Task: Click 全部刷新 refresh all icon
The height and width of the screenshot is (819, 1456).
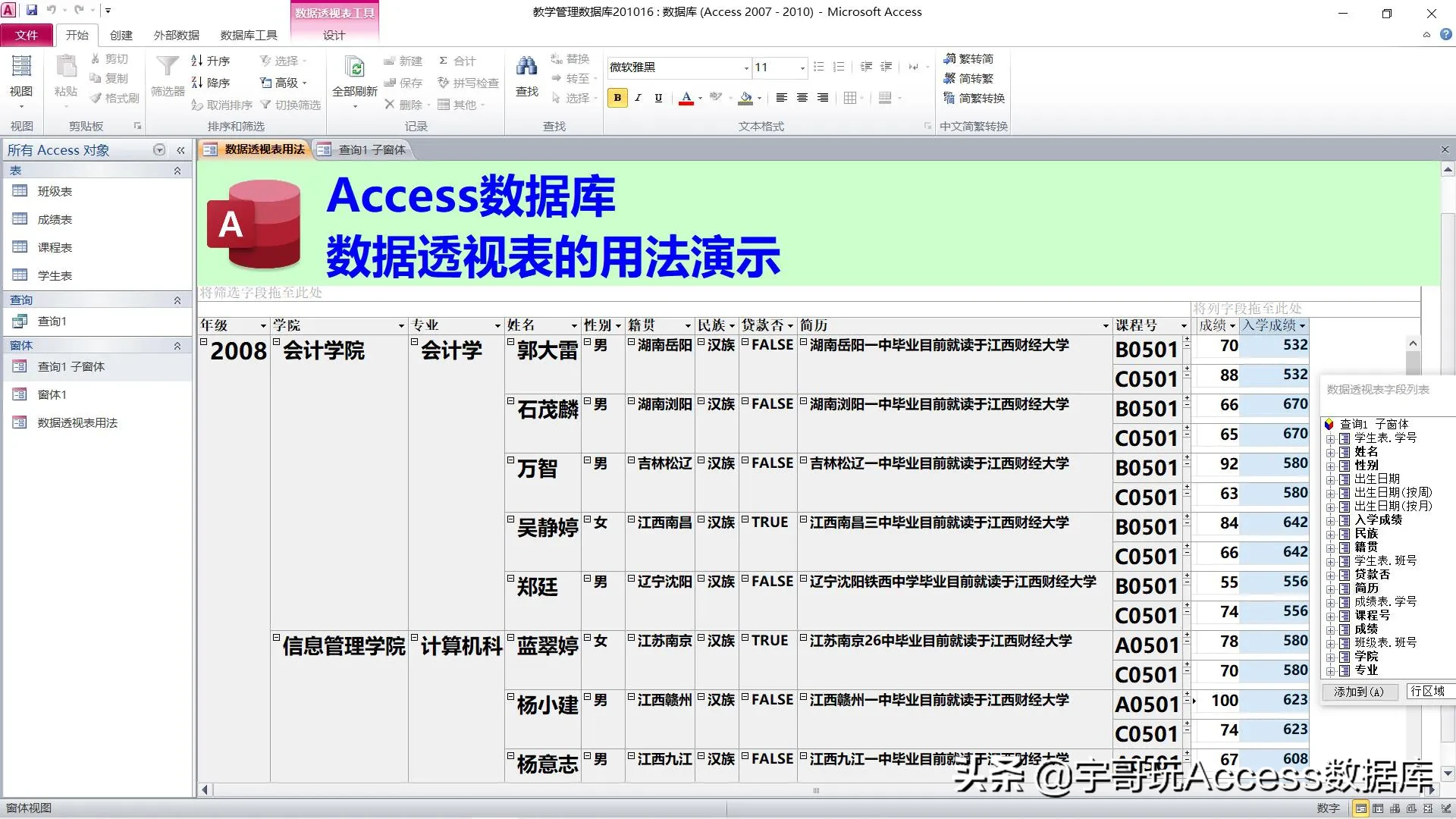Action: [354, 68]
